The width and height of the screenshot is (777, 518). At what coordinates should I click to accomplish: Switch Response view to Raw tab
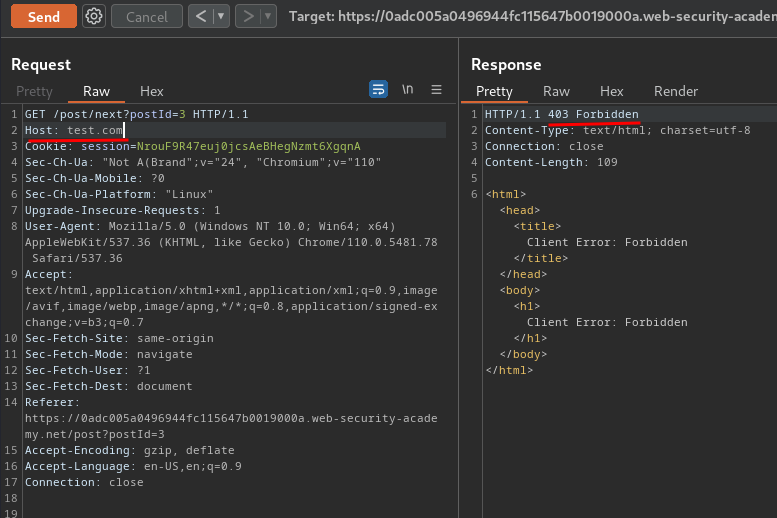pyautogui.click(x=556, y=91)
